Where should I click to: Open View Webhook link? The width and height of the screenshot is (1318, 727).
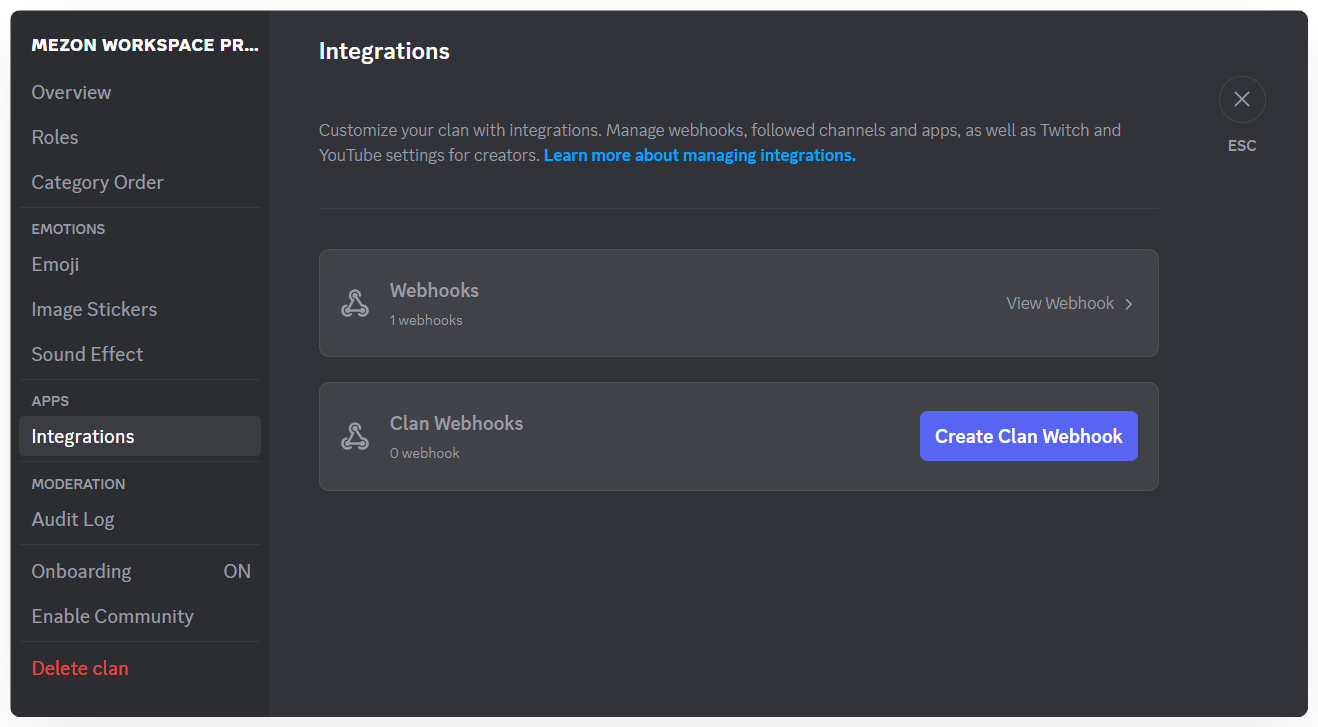click(1059, 304)
